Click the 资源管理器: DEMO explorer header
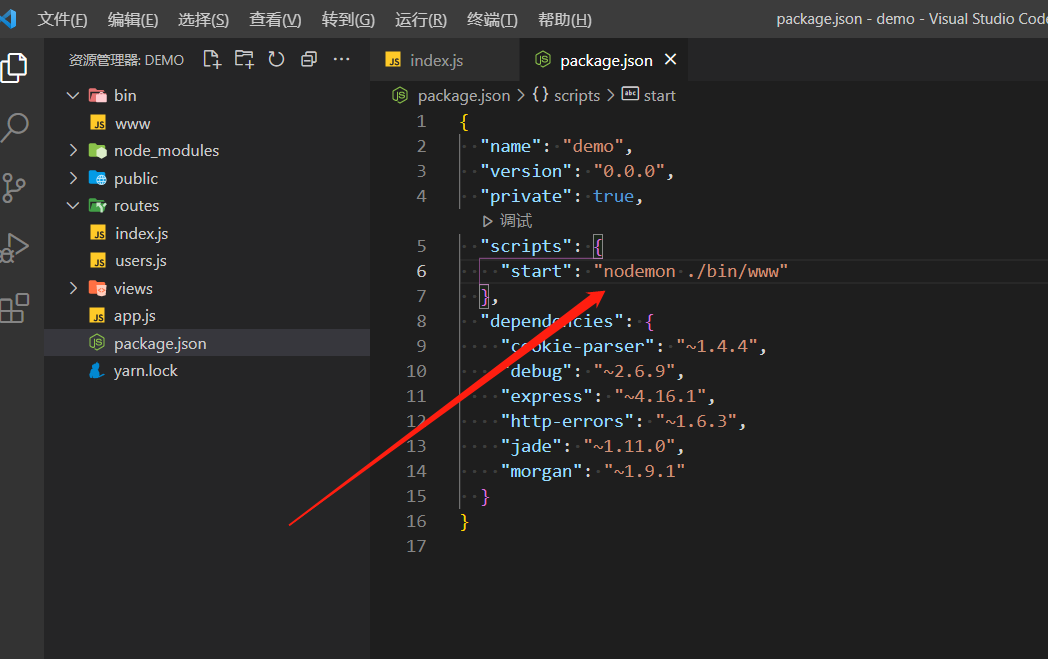The image size is (1048, 659). tap(126, 60)
